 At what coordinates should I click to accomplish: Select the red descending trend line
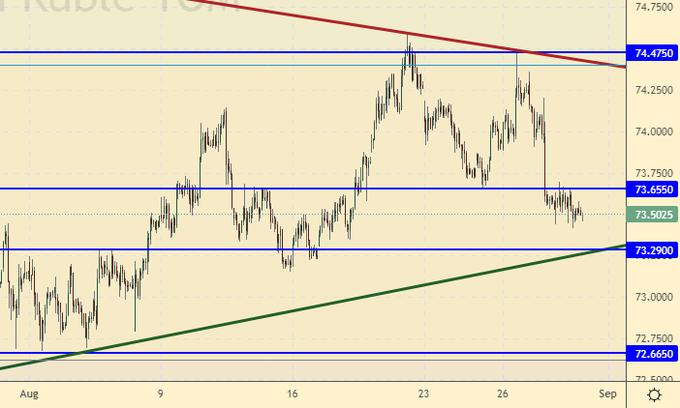click(x=400, y=28)
